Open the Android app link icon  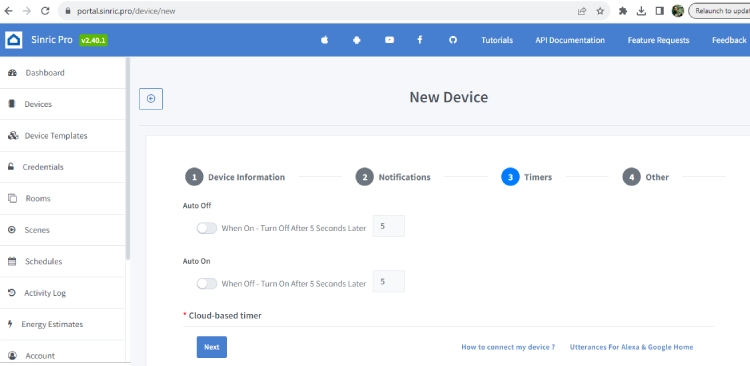click(356, 40)
